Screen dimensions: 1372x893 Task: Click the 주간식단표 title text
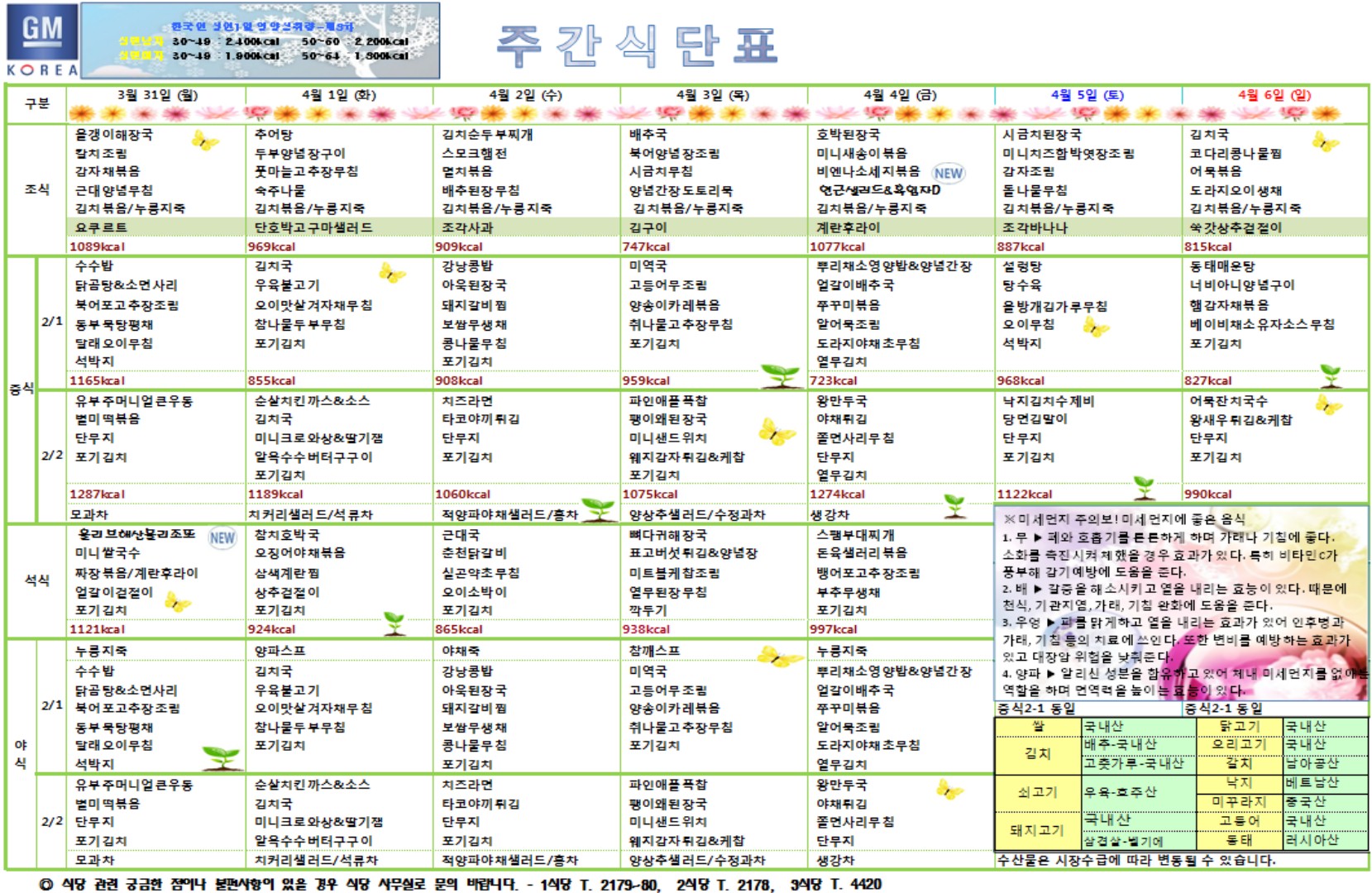click(637, 45)
